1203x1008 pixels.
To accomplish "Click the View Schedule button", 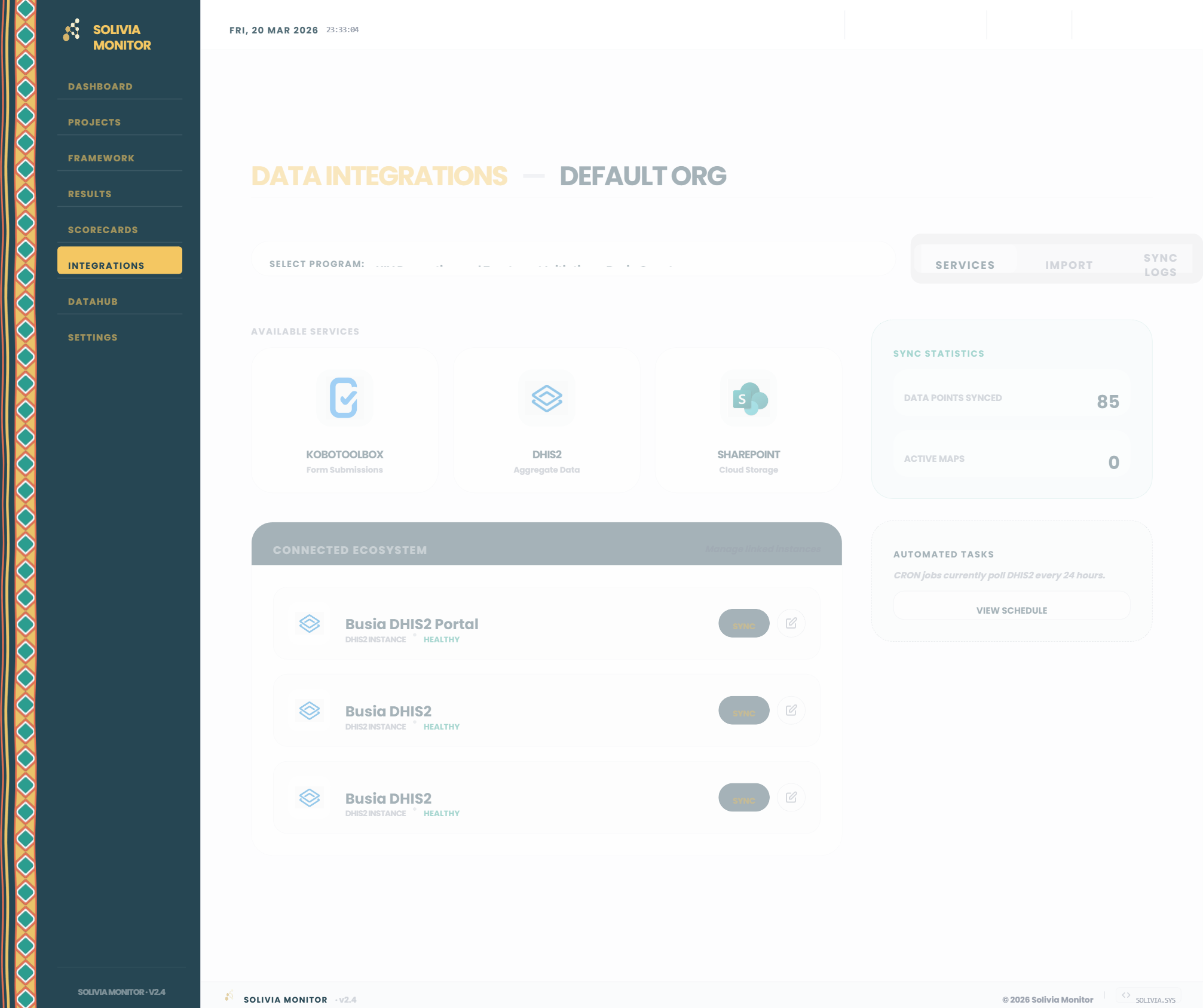I will click(x=1011, y=609).
